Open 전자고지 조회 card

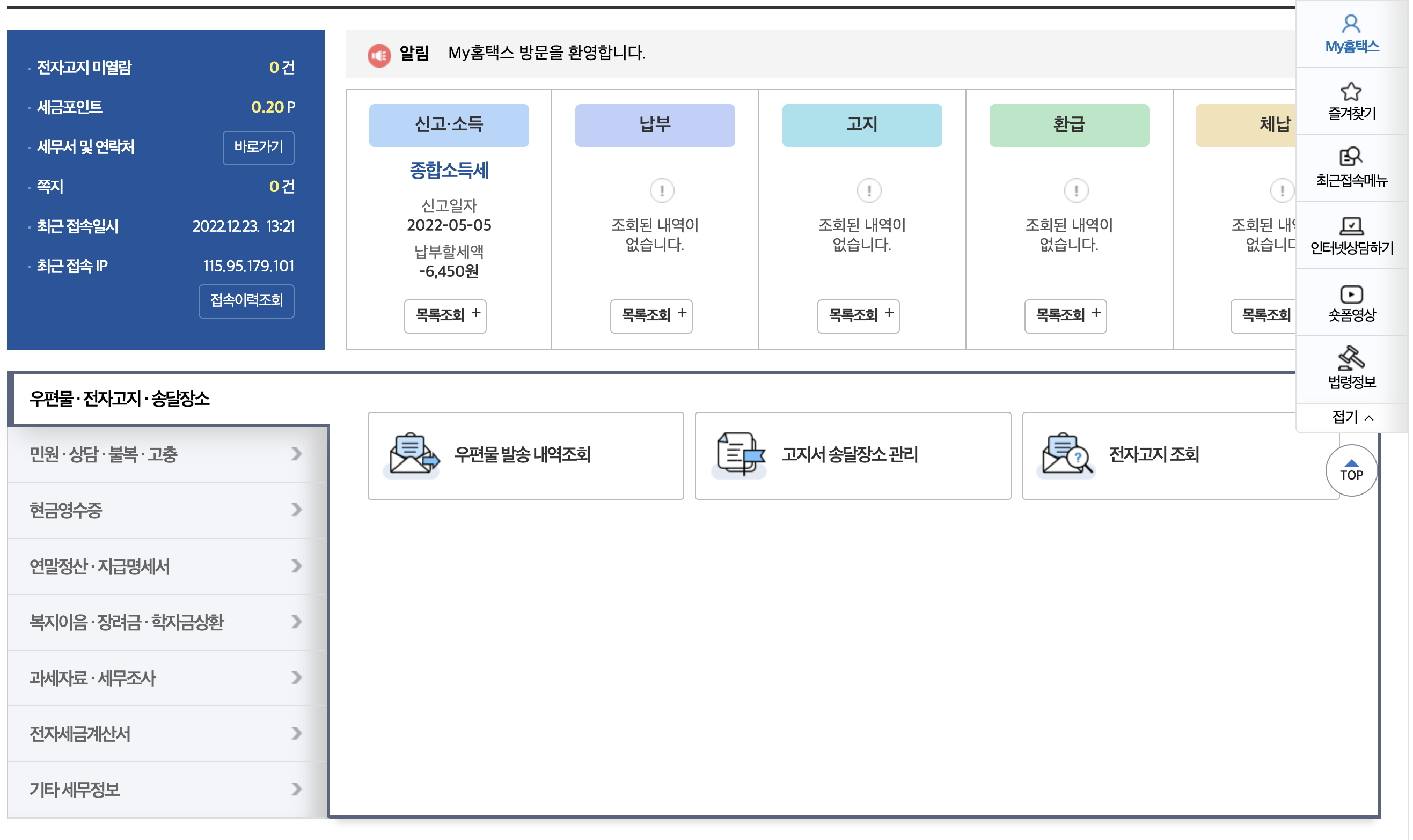tap(1180, 455)
